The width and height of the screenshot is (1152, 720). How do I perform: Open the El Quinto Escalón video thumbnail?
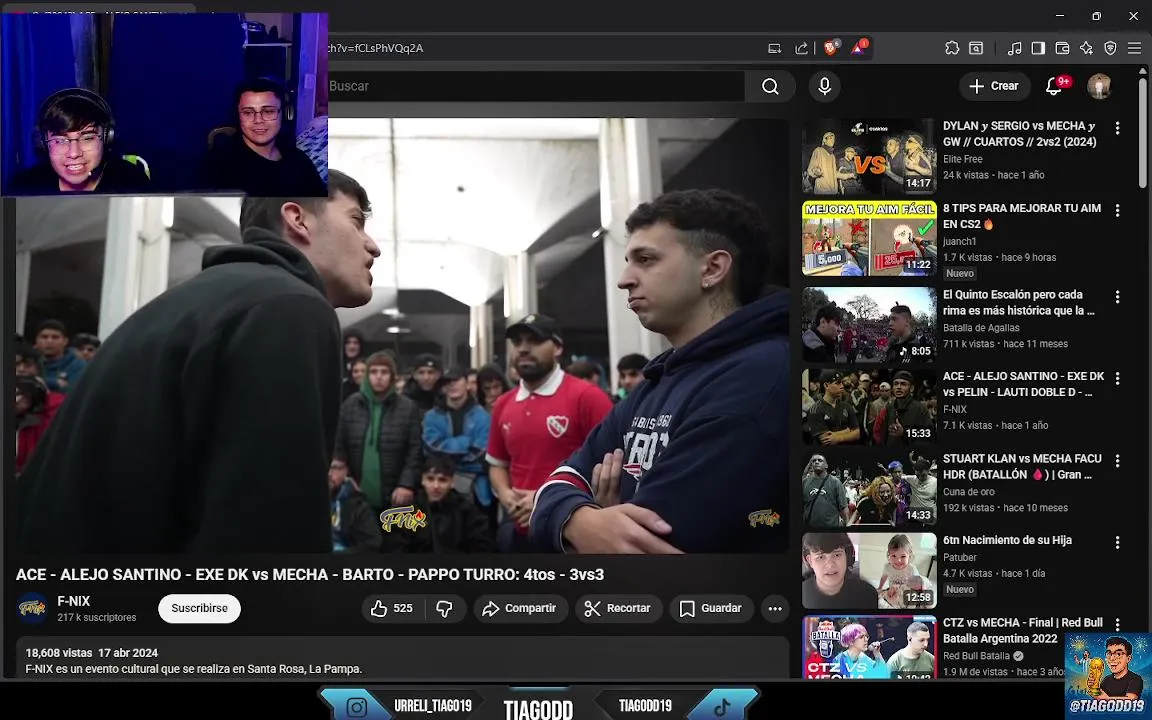point(869,325)
